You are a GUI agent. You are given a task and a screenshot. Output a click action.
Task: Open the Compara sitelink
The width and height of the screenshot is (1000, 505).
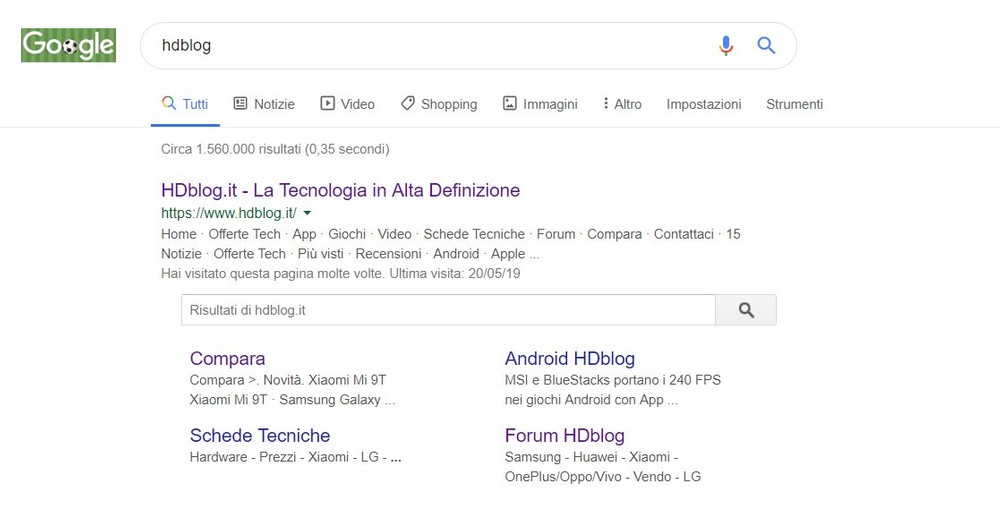228,358
